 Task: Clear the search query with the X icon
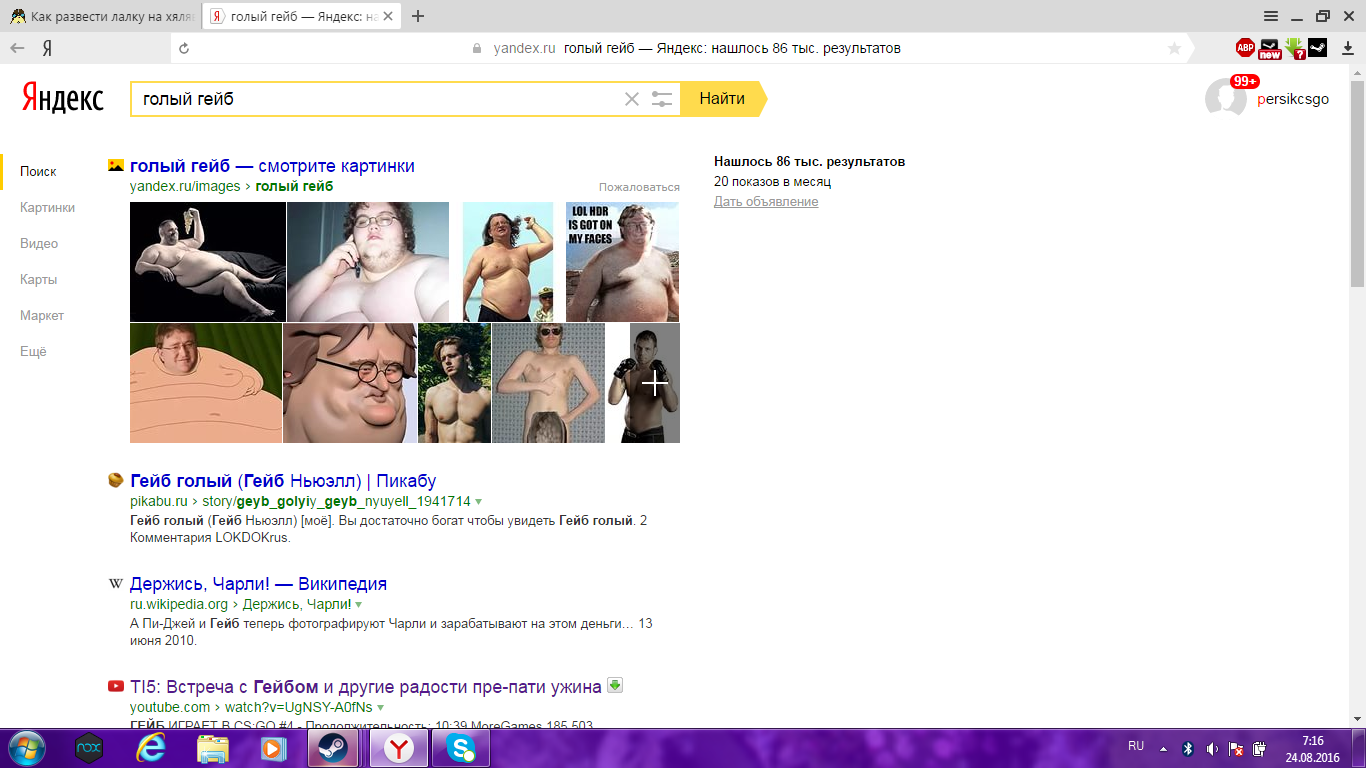tap(631, 99)
